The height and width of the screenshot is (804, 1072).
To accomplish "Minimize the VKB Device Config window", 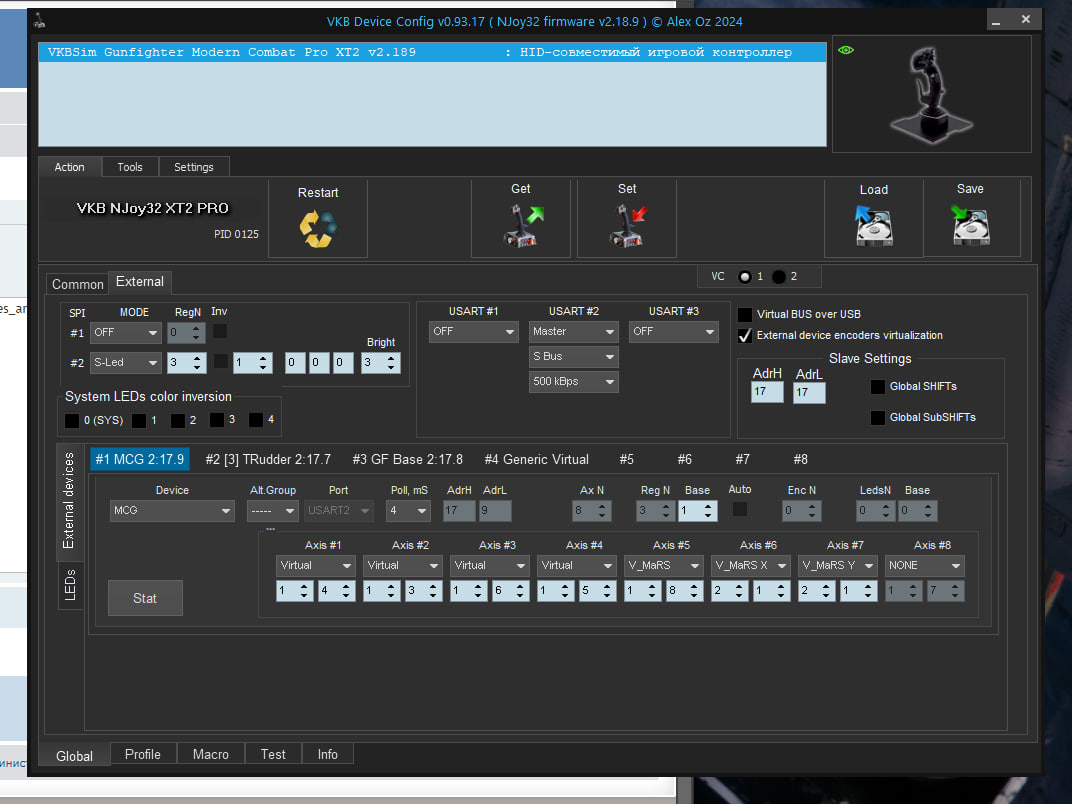I will pos(996,20).
